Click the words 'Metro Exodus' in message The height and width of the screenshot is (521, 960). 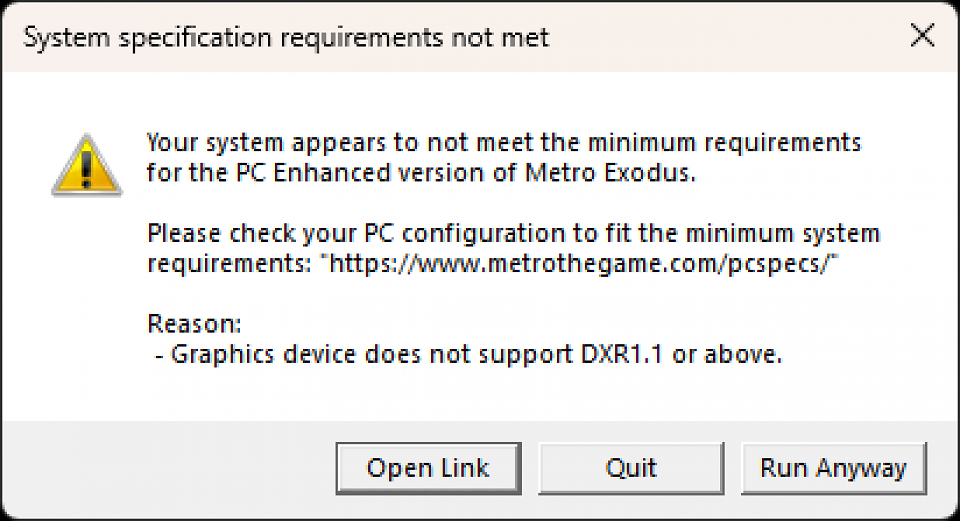[610, 173]
